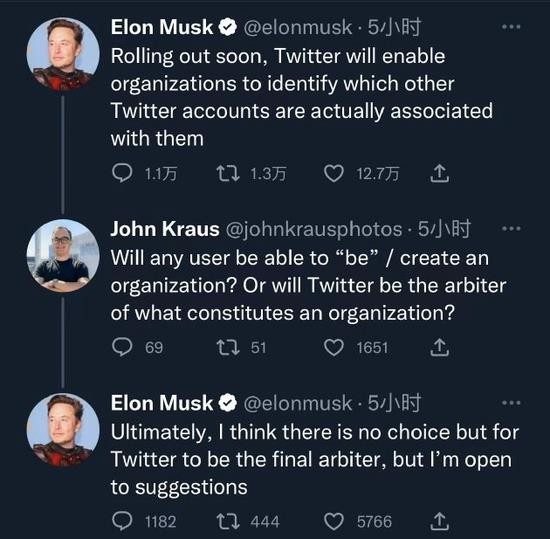550x539 pixels.
Task: Like the tweet with 5766 likes
Action: pyautogui.click(x=333, y=521)
